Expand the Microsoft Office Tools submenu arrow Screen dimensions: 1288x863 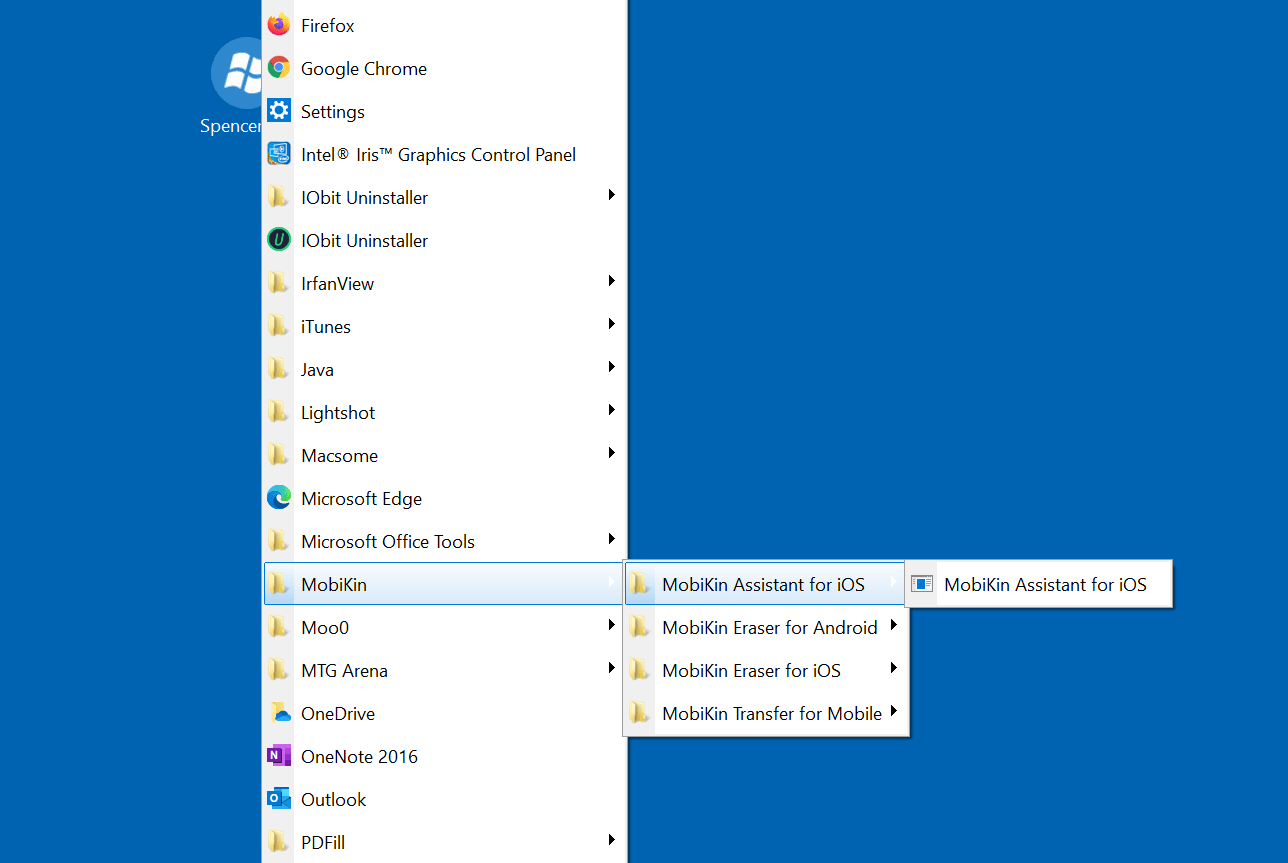pos(611,539)
